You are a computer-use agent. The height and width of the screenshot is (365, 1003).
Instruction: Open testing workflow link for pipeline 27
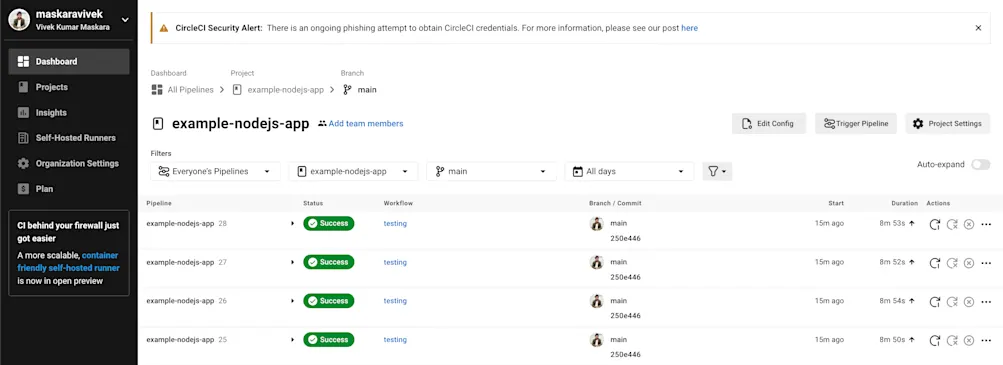[x=395, y=262]
